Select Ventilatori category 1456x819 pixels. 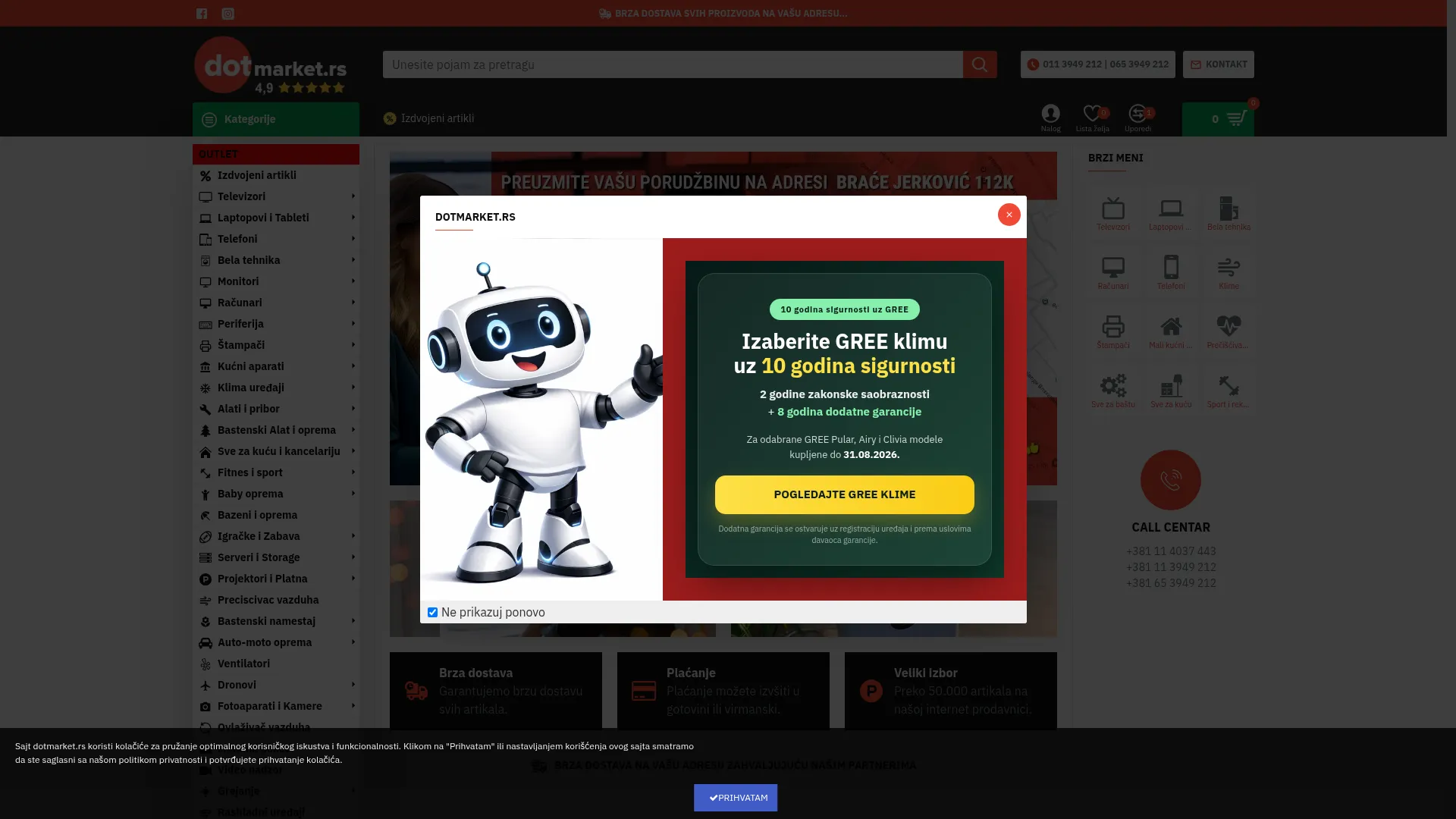click(x=276, y=664)
